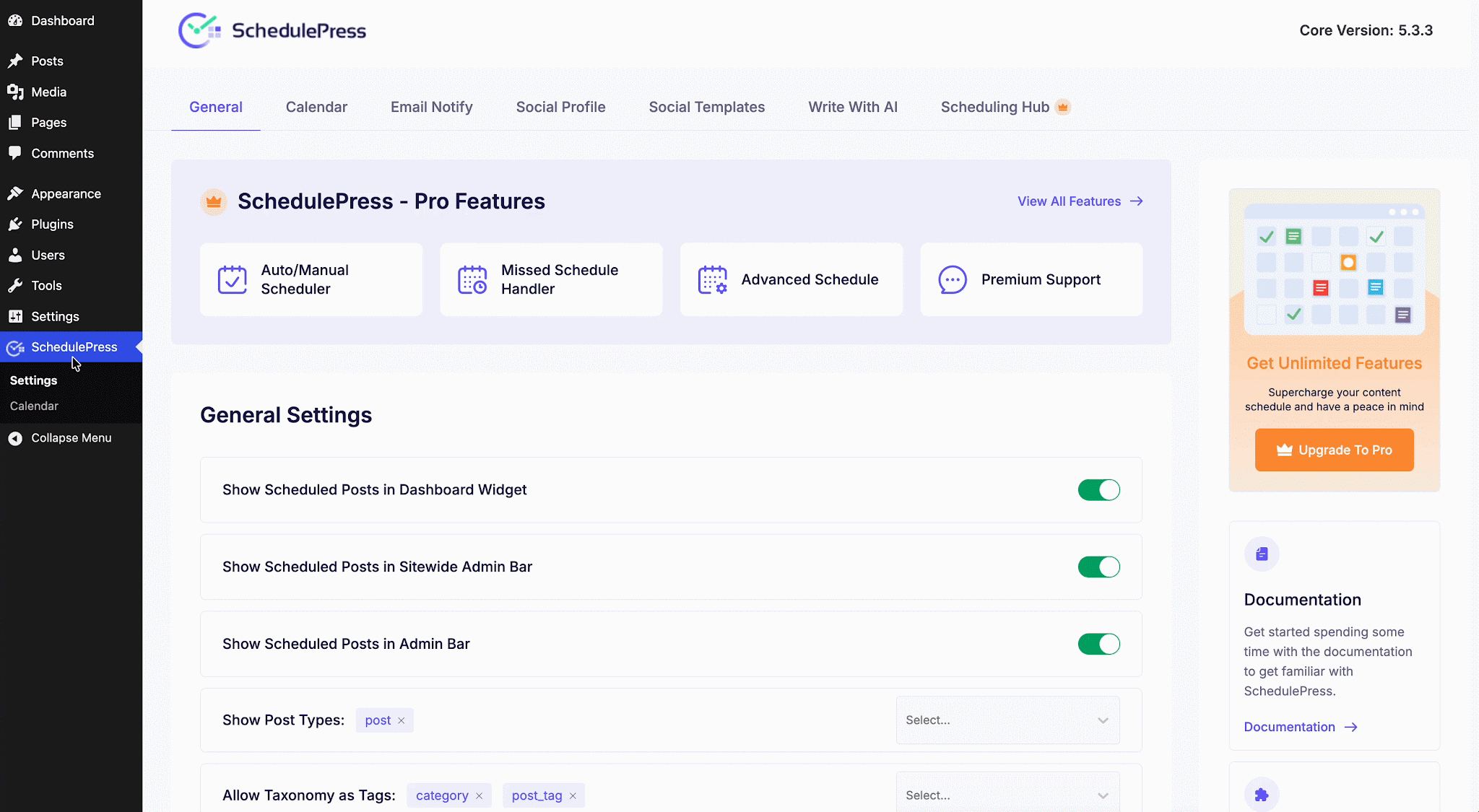
Task: Open the Social Profile tab
Action: [561, 107]
